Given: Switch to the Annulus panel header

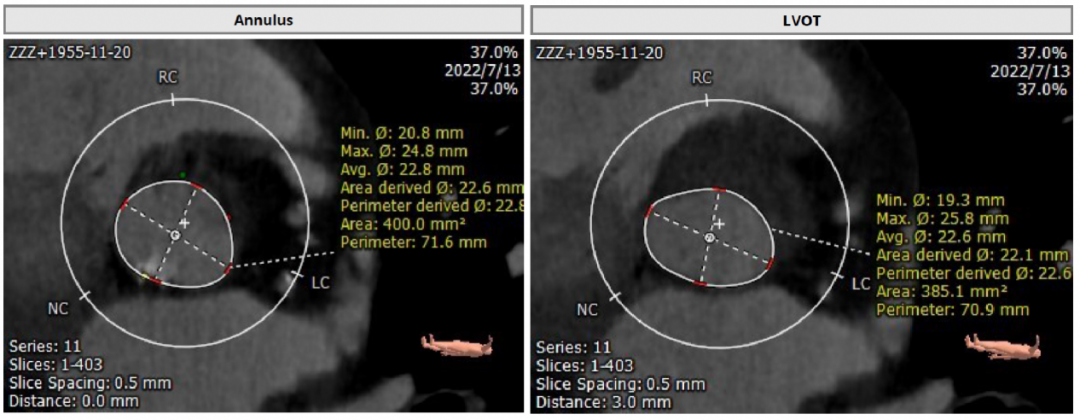Looking at the screenshot, I should click(x=262, y=19).
